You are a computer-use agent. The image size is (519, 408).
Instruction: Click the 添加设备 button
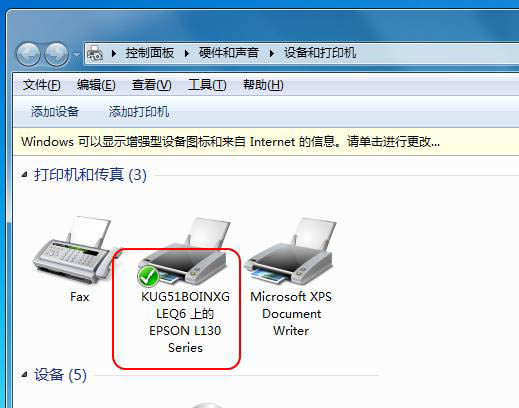point(55,112)
